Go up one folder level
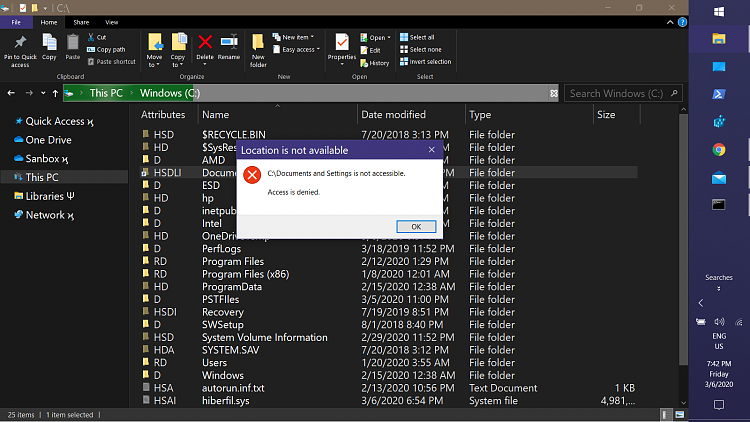The height and width of the screenshot is (422, 750). click(55, 93)
